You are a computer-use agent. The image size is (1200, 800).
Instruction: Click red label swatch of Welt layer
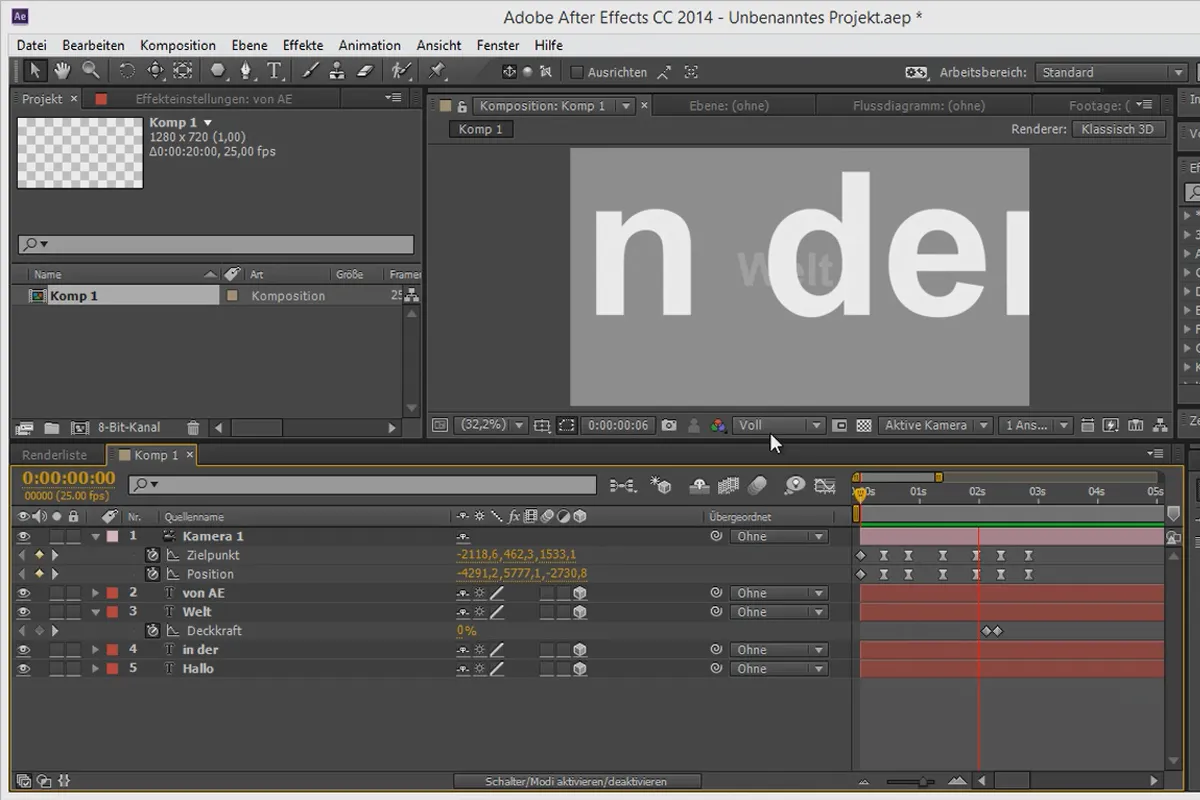pos(113,612)
